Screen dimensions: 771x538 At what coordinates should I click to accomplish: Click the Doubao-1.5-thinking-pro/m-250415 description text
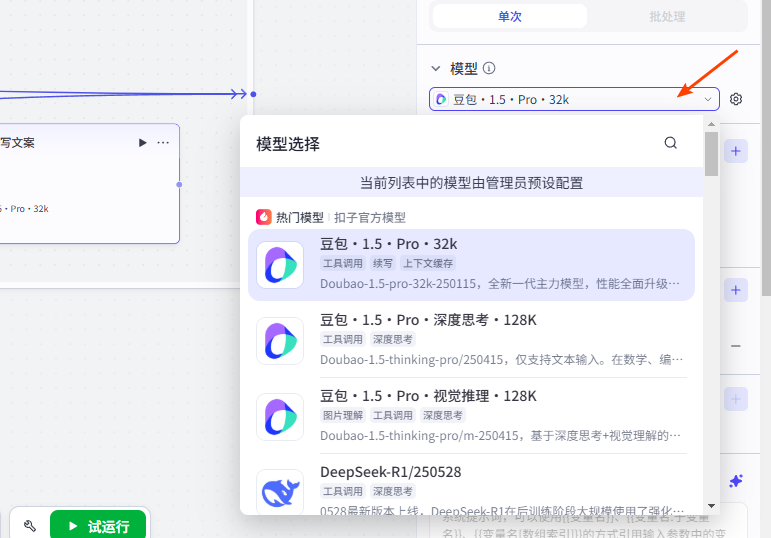[x=501, y=436]
